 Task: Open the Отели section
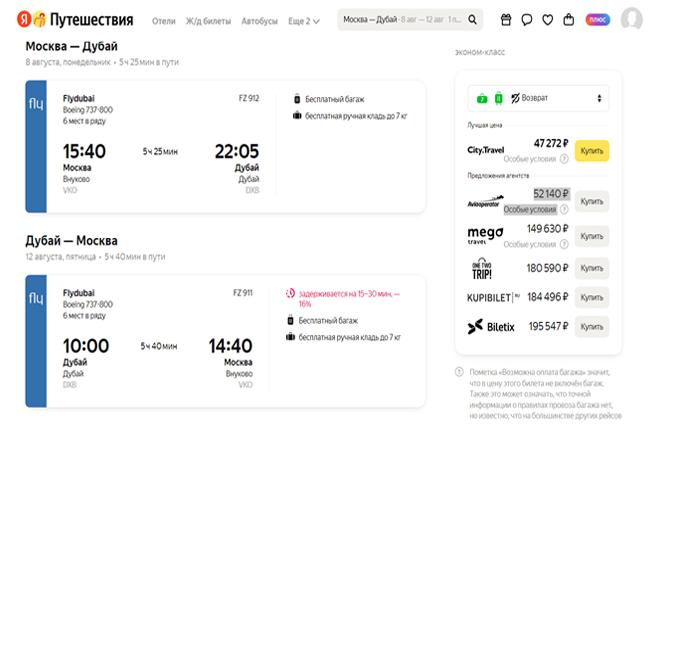point(163,21)
